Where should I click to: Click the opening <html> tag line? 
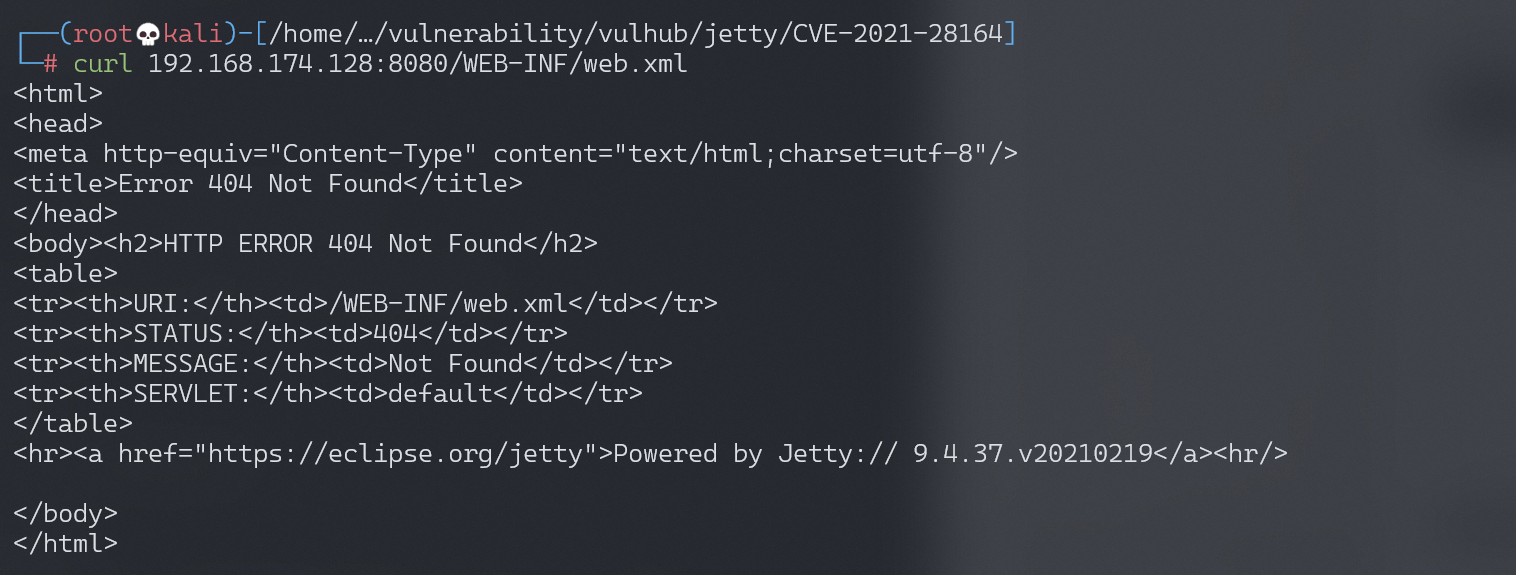coord(58,94)
